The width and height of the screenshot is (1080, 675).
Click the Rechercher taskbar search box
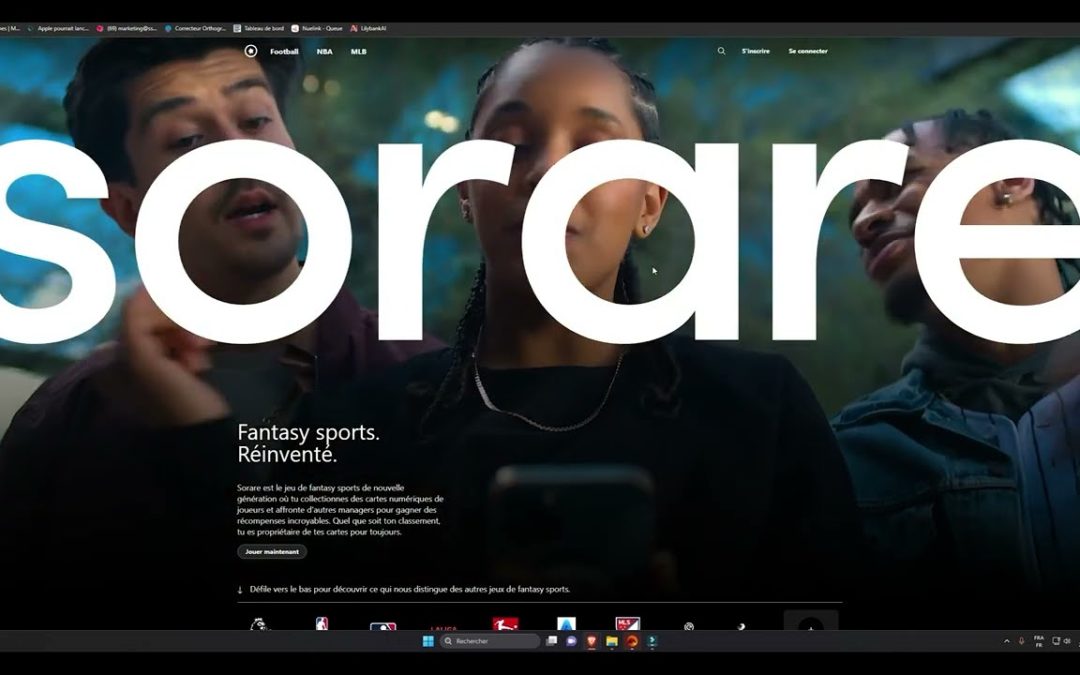click(x=490, y=641)
